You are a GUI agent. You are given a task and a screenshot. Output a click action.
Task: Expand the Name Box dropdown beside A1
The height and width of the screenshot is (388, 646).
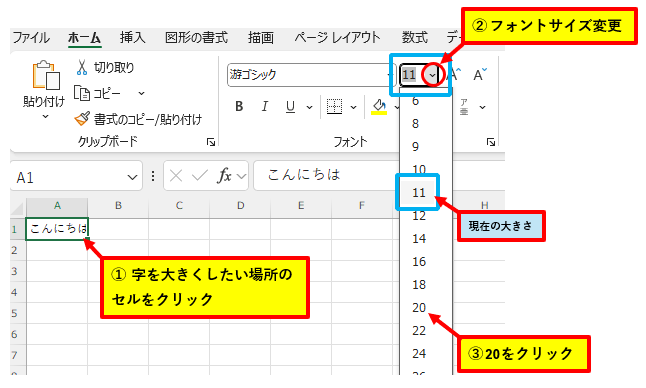click(x=132, y=178)
